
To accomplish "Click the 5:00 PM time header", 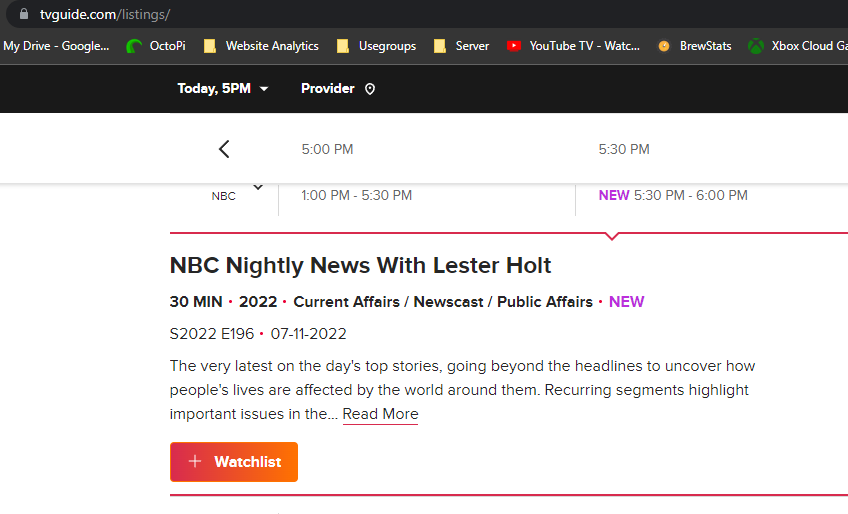I will coord(327,149).
